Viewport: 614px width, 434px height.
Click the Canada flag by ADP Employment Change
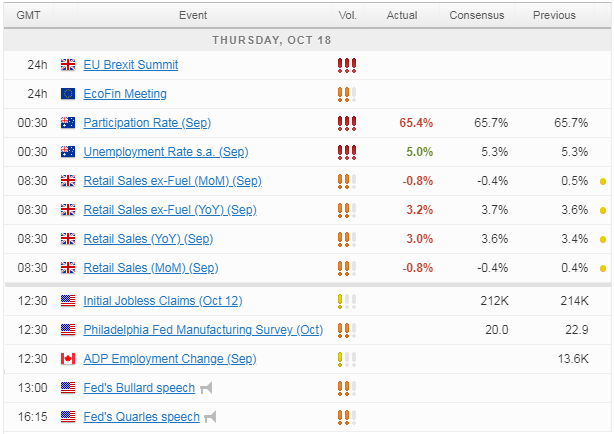[68, 358]
